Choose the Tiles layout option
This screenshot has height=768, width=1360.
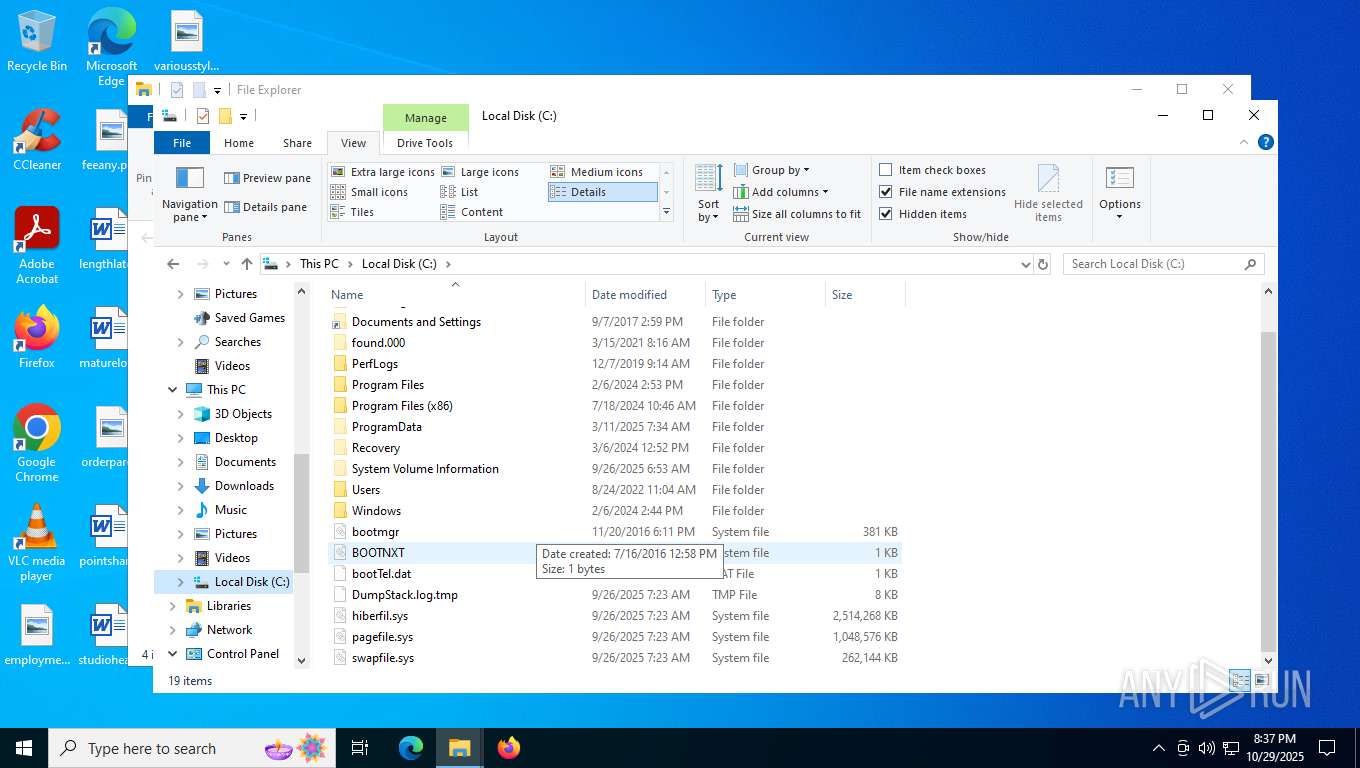(352, 212)
